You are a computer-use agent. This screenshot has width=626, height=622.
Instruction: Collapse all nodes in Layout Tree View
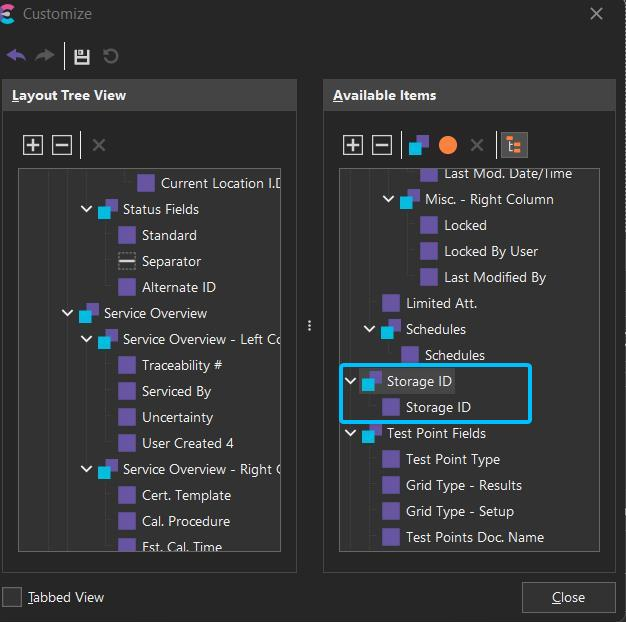62,145
